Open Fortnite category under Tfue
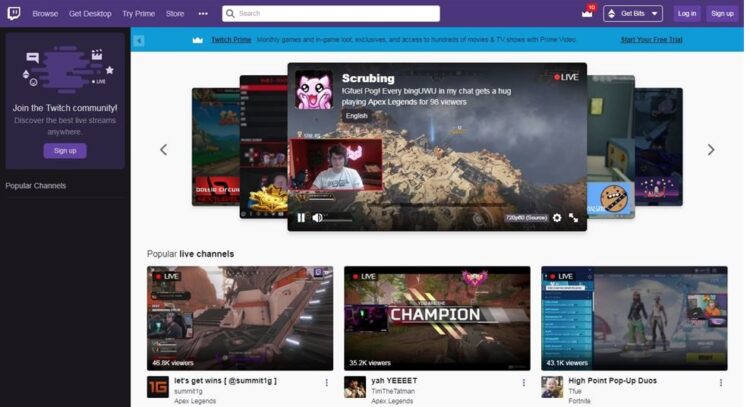Image resolution: width=750 pixels, height=407 pixels. [579, 401]
